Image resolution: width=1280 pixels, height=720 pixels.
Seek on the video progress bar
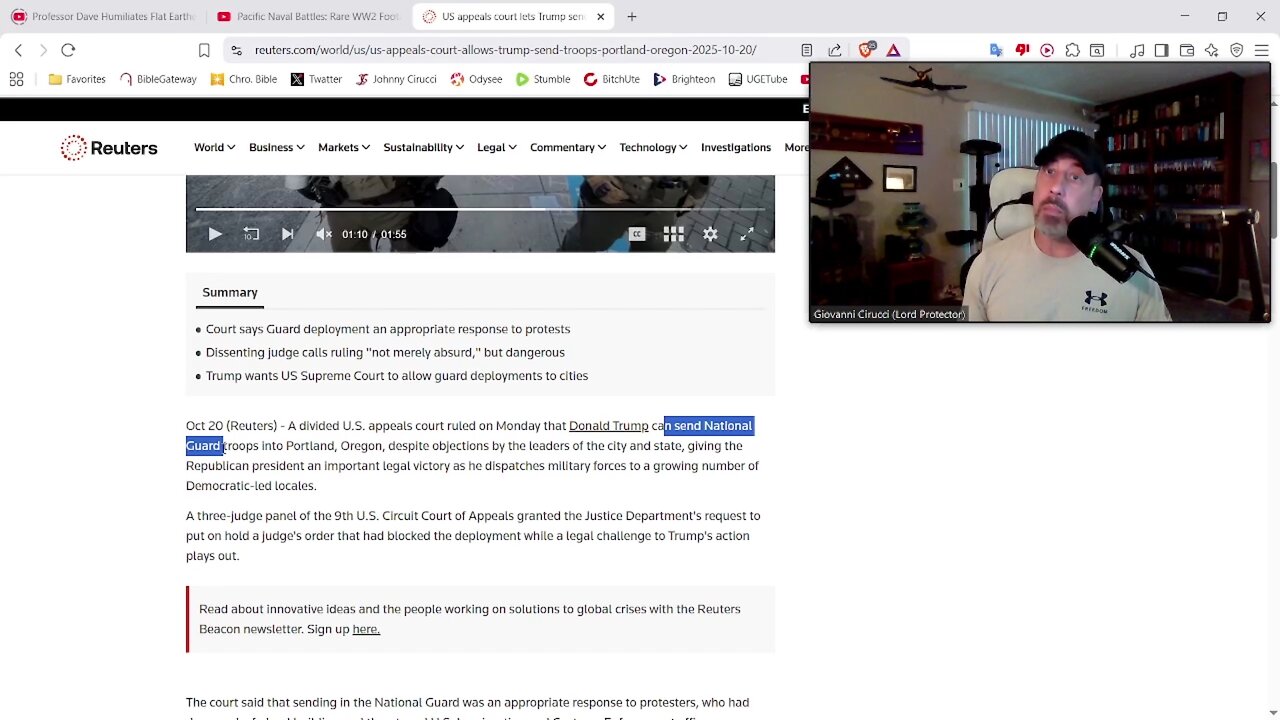tap(480, 210)
